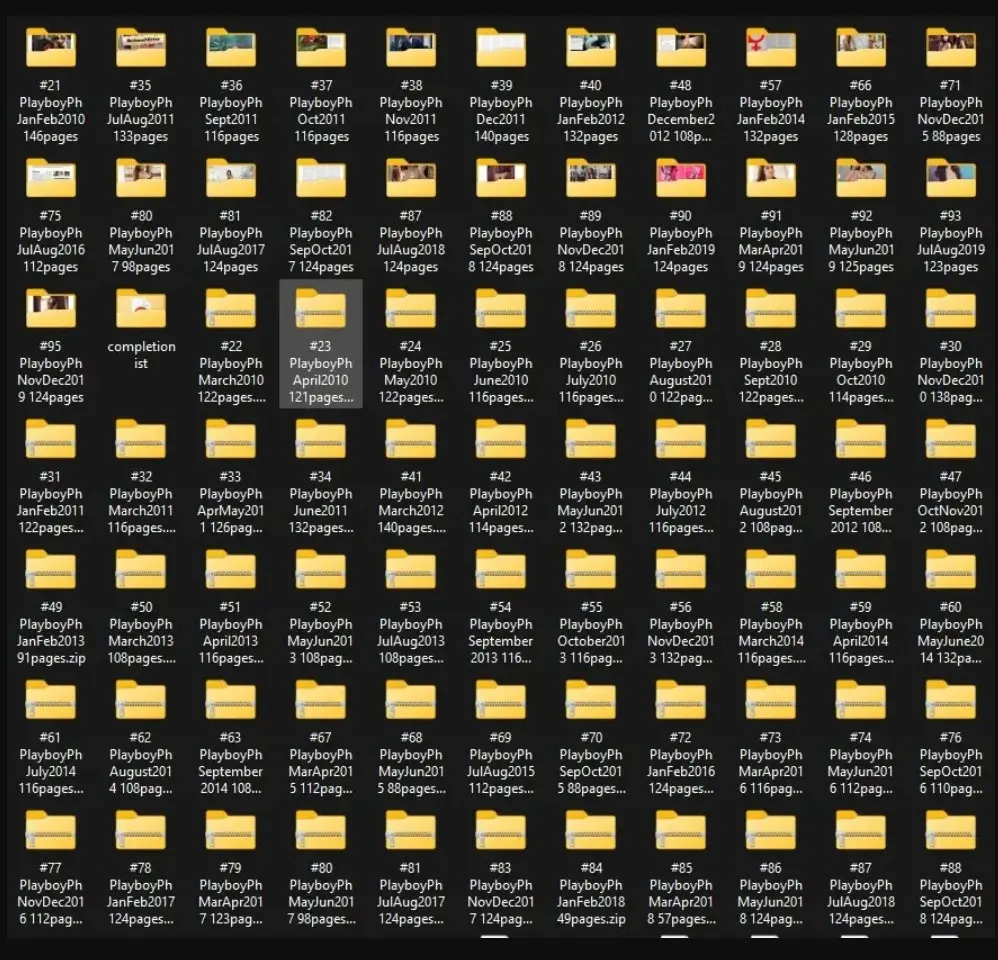Click the #40 PlayboyPh JanFeb2012 folder icon
This screenshot has height=960, width=998.
click(591, 48)
